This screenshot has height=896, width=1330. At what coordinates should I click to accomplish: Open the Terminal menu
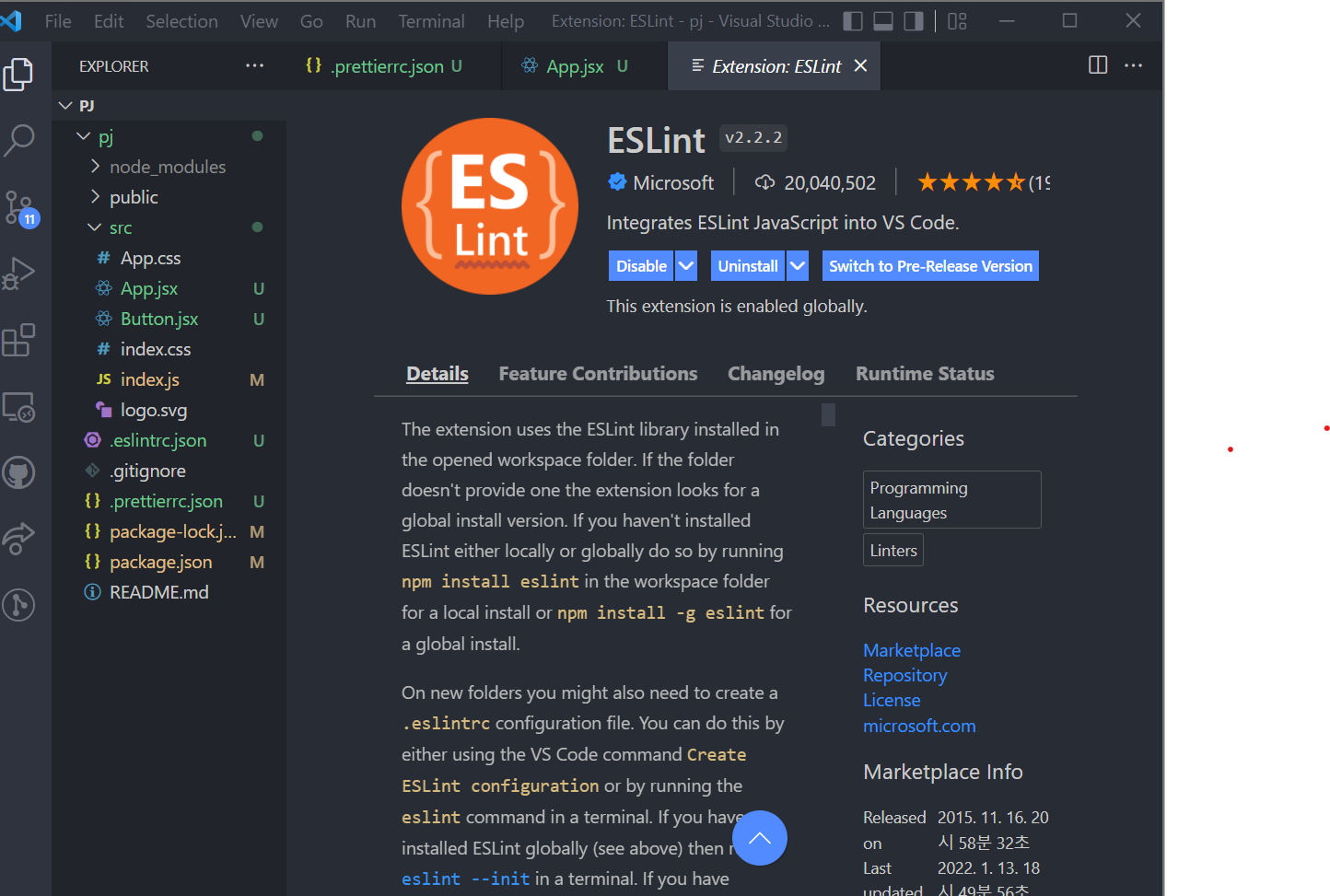431,21
